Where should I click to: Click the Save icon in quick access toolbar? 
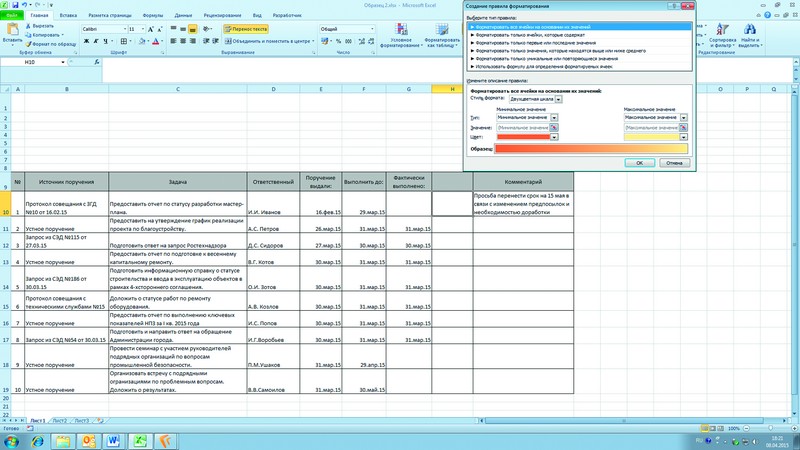coord(15,5)
